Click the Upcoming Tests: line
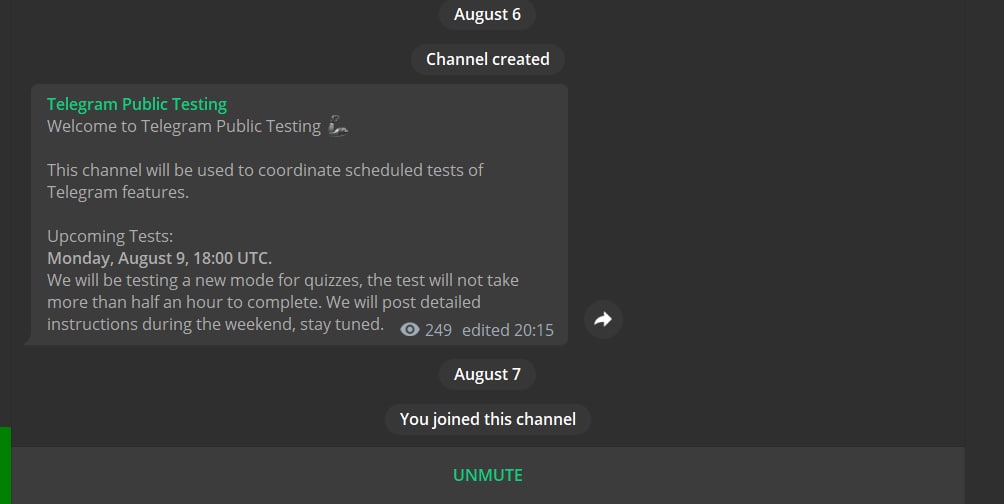The width and height of the screenshot is (1004, 504). [110, 236]
